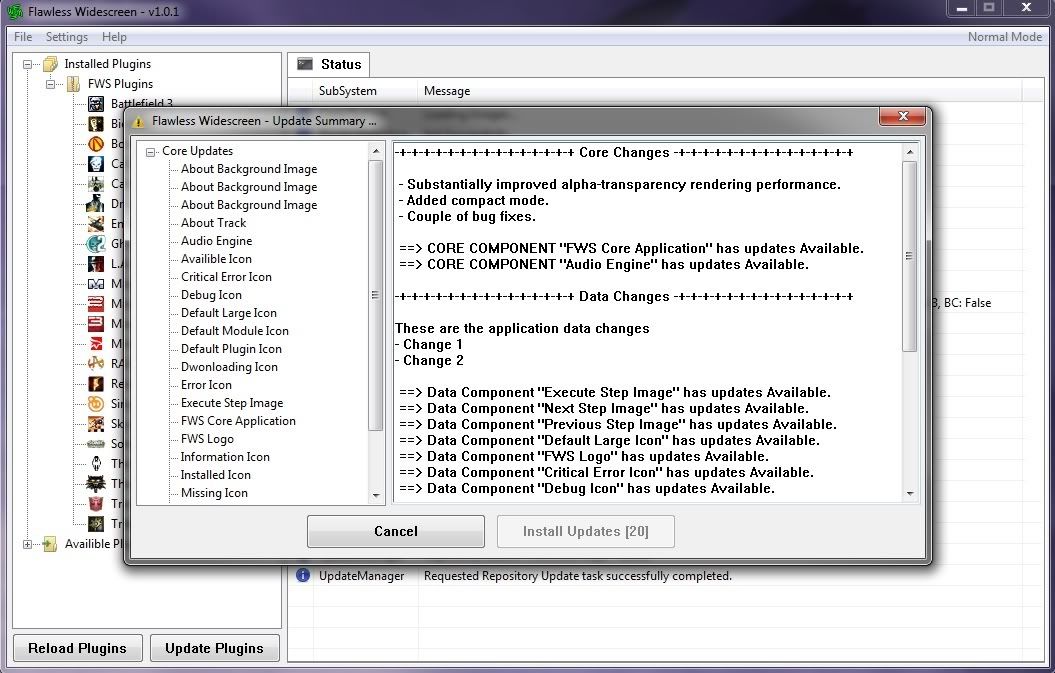The height and width of the screenshot is (673, 1055).
Task: Click the Installed Plugins folder icon
Action: (50, 64)
